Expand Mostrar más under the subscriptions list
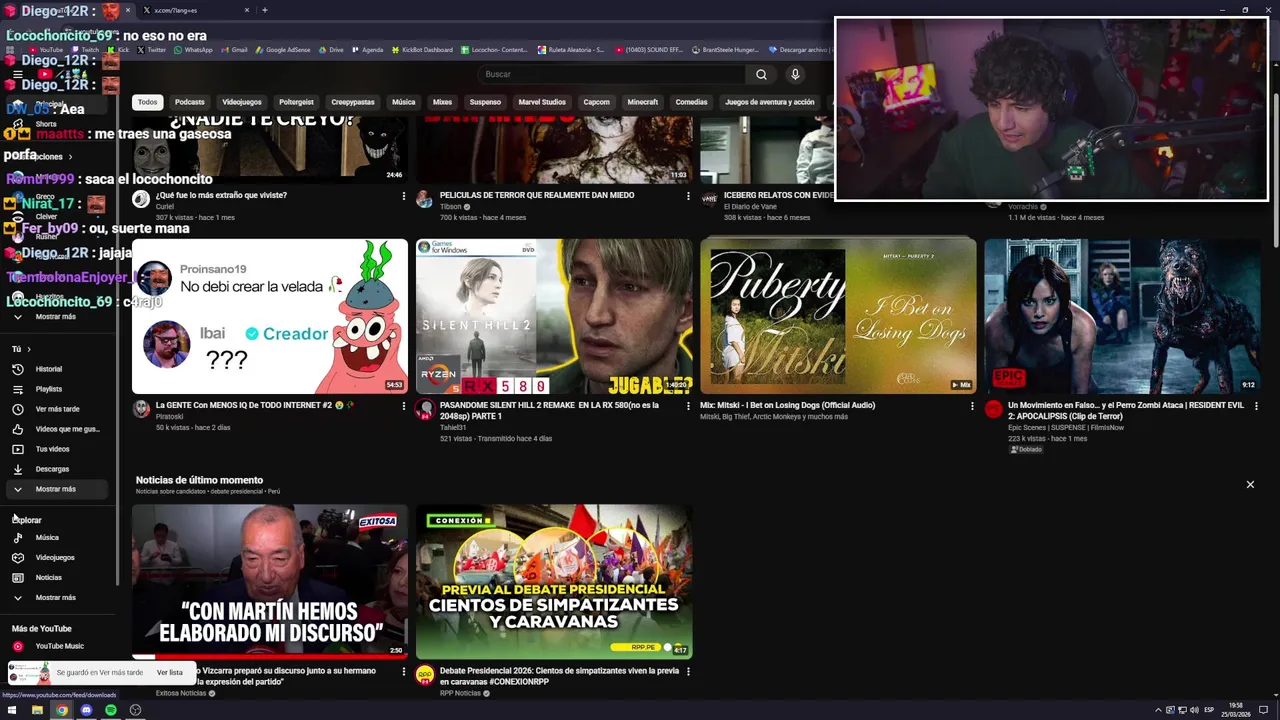The image size is (1280, 720). coord(55,316)
